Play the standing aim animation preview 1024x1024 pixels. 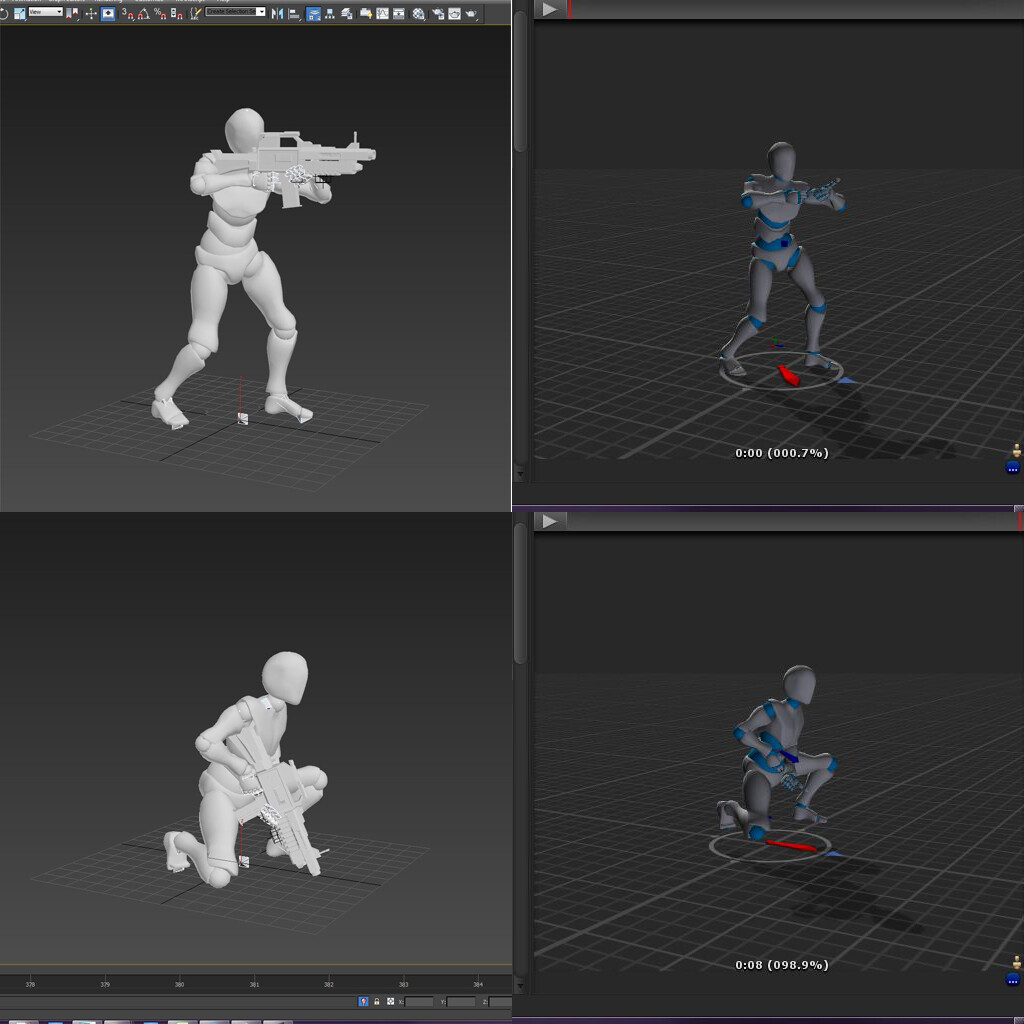[x=549, y=8]
